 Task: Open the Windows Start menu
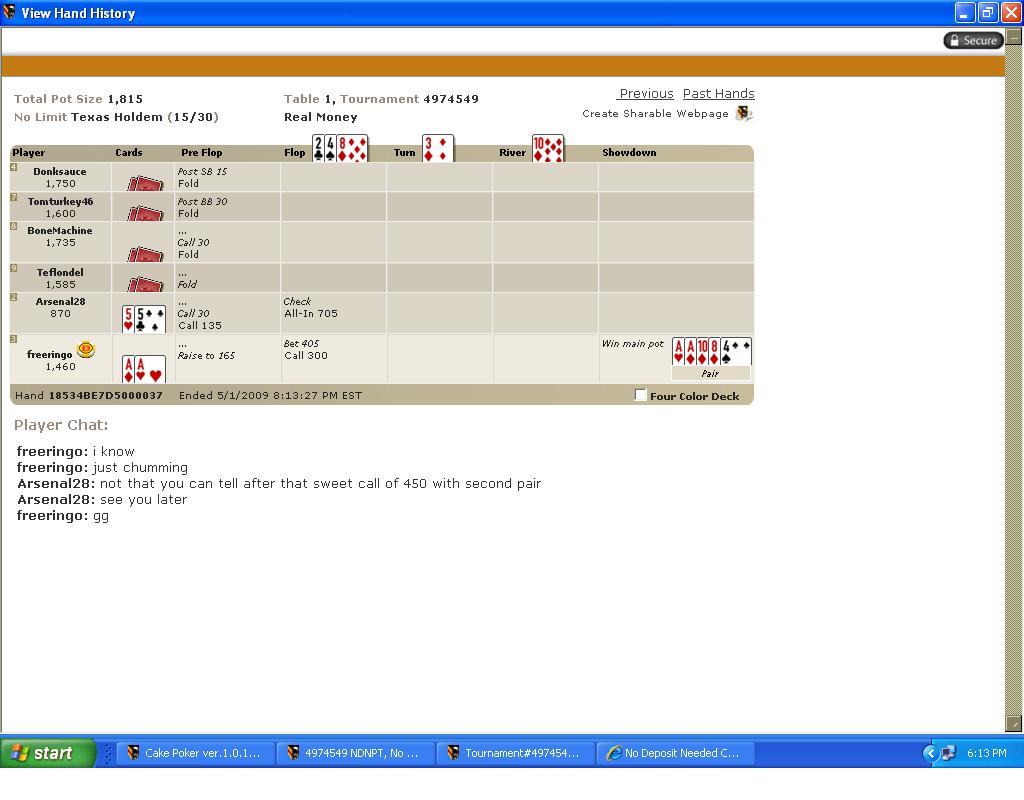[47, 753]
